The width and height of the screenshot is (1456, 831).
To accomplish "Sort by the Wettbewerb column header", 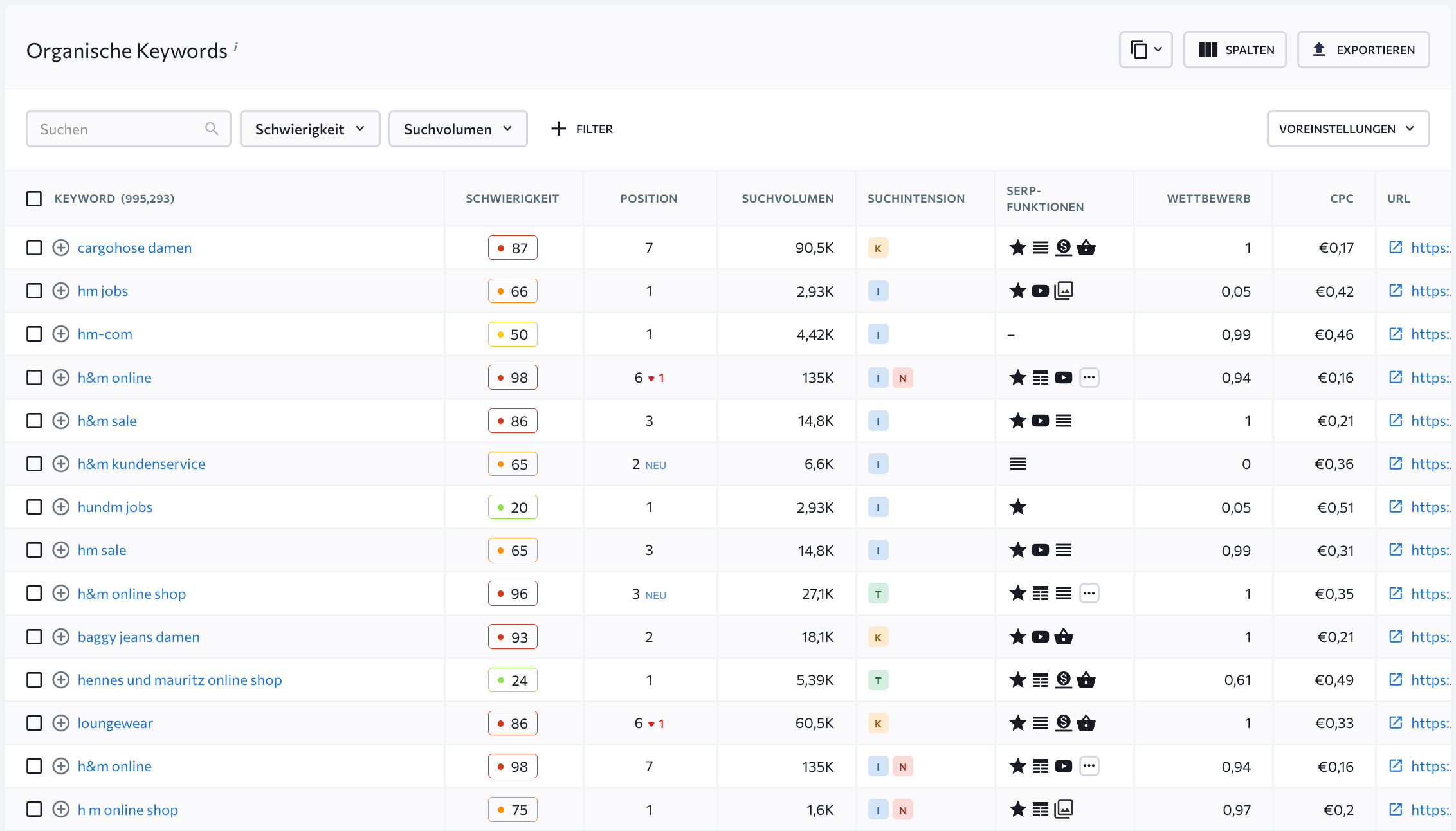I will [x=1208, y=199].
